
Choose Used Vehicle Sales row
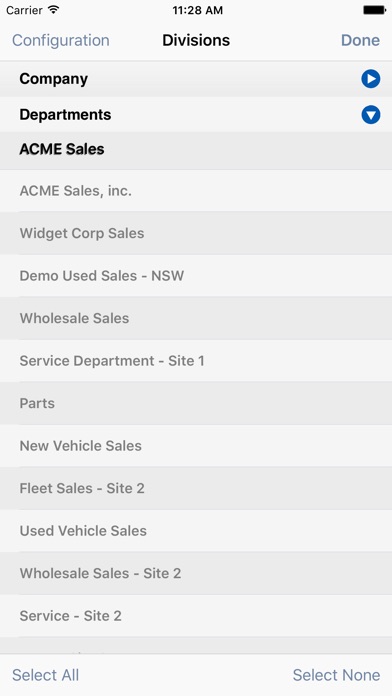click(196, 531)
